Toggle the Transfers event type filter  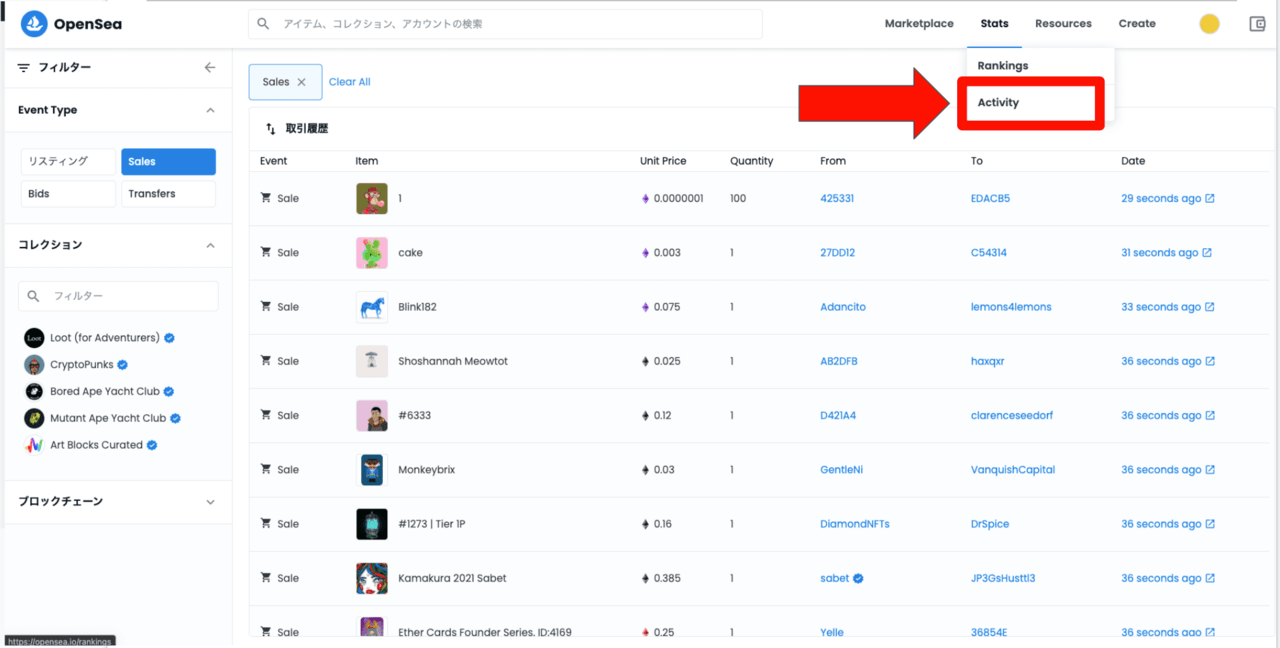(168, 194)
